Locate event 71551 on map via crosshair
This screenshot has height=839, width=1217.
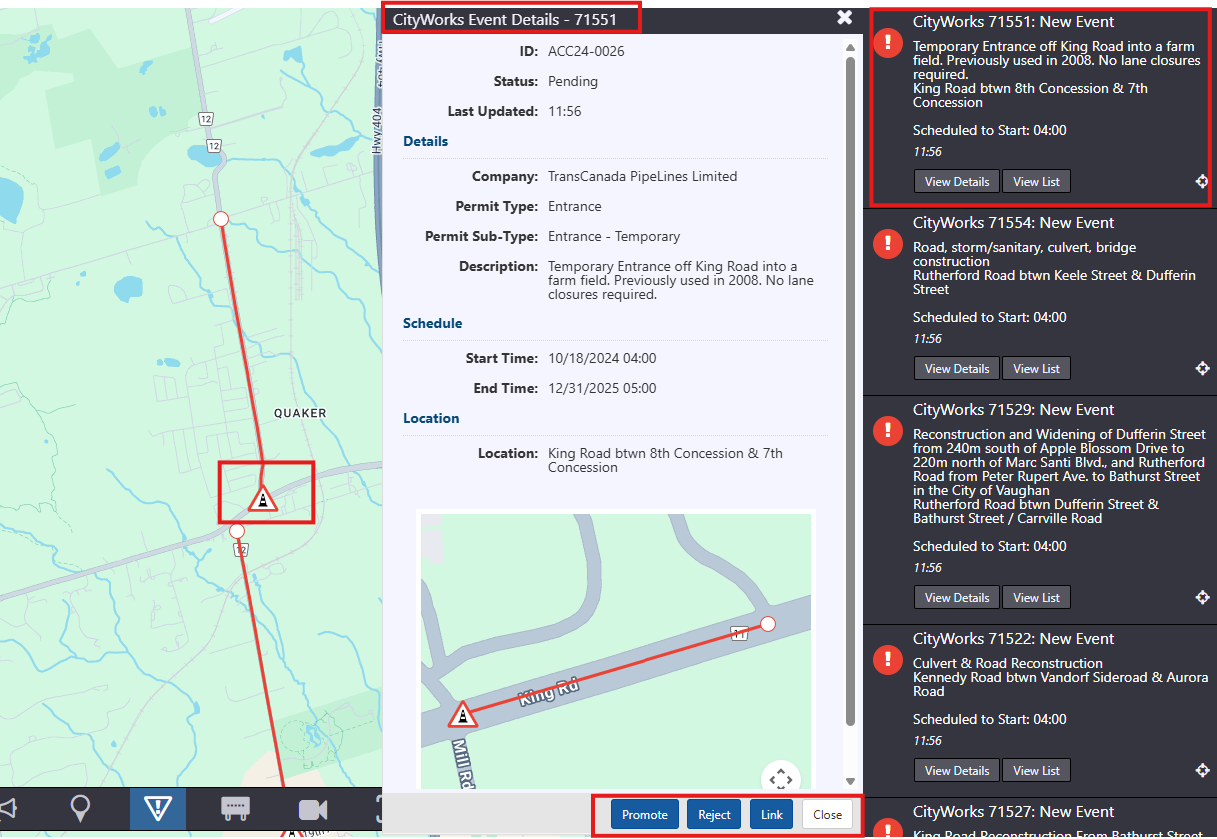coord(1202,181)
